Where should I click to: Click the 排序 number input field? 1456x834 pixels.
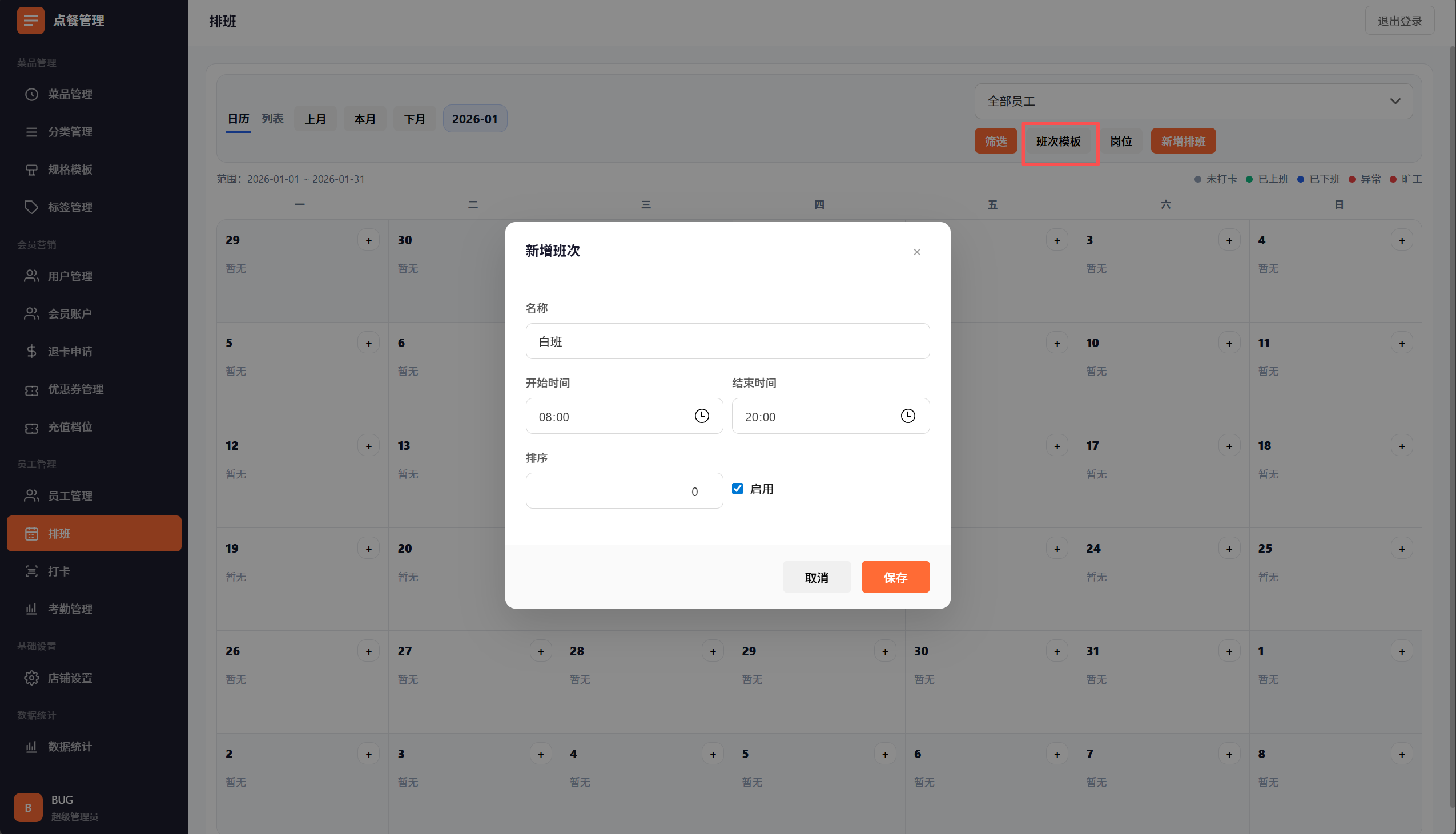click(624, 491)
